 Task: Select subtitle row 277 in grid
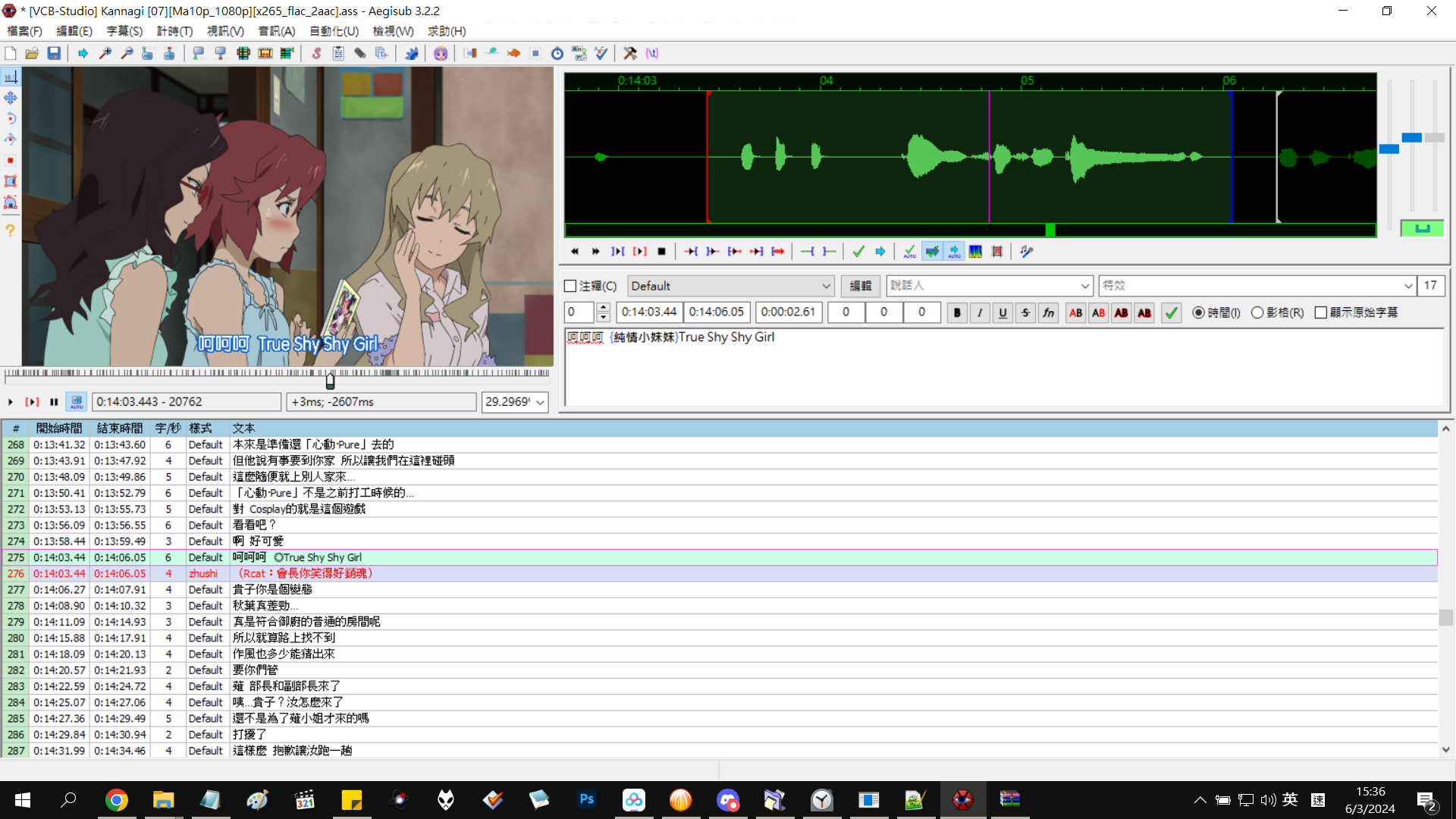point(719,589)
